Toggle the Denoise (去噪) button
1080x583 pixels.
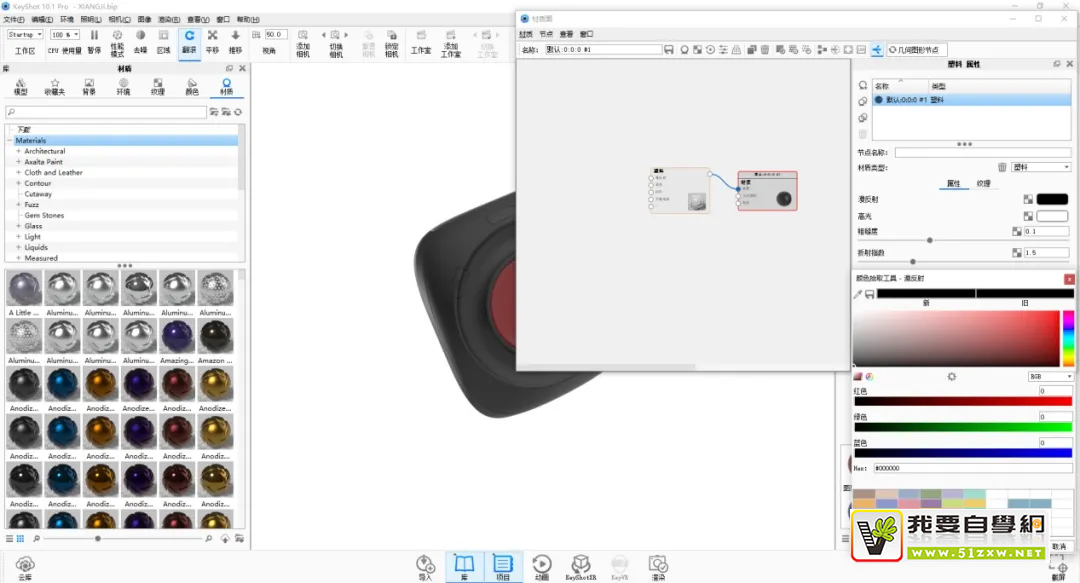coord(140,41)
